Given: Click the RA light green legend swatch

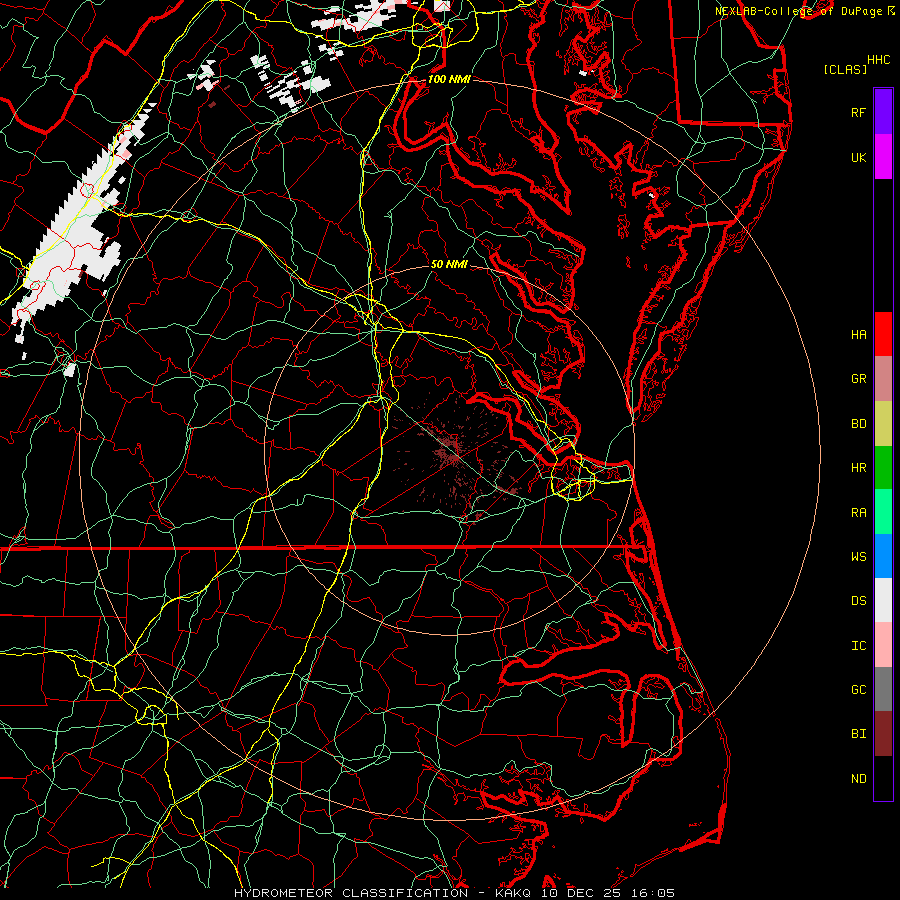Looking at the screenshot, I should (x=883, y=512).
